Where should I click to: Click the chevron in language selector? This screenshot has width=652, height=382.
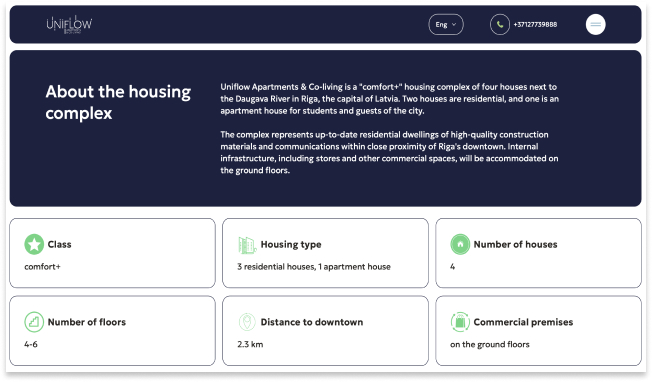pos(454,25)
